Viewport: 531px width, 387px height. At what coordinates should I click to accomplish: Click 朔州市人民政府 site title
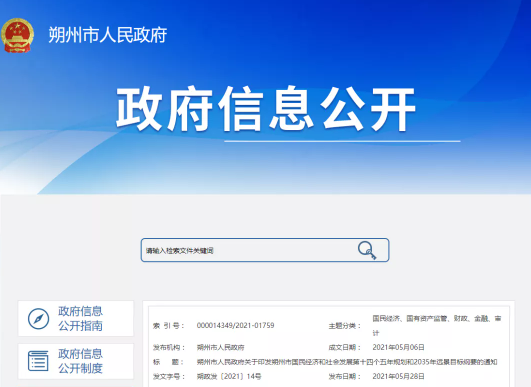click(108, 35)
